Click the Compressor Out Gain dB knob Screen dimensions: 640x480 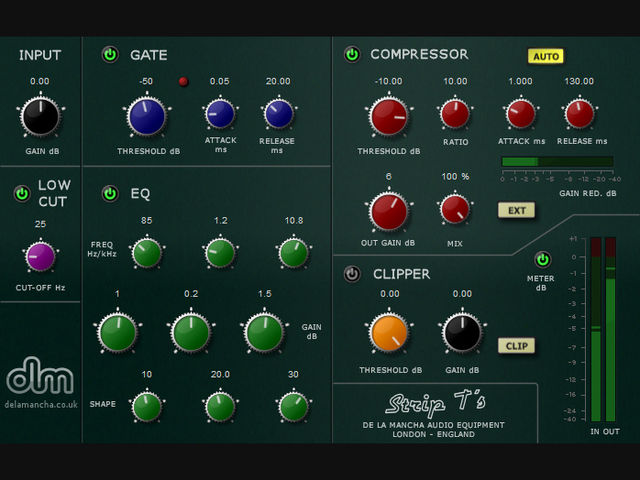389,211
